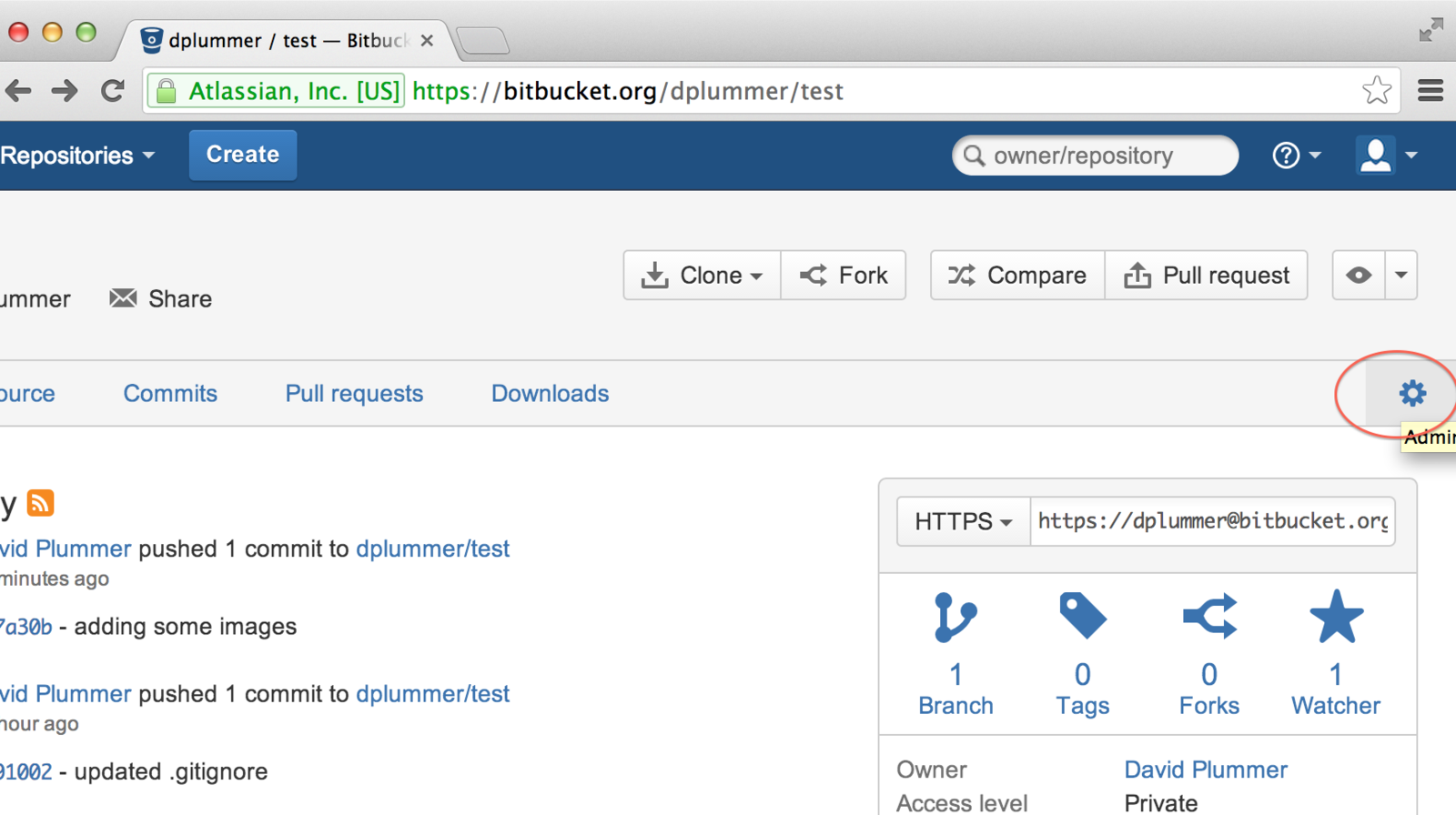Viewport: 1456px width, 815px height.
Task: Open first dplummer/test link in activity
Action: click(432, 548)
